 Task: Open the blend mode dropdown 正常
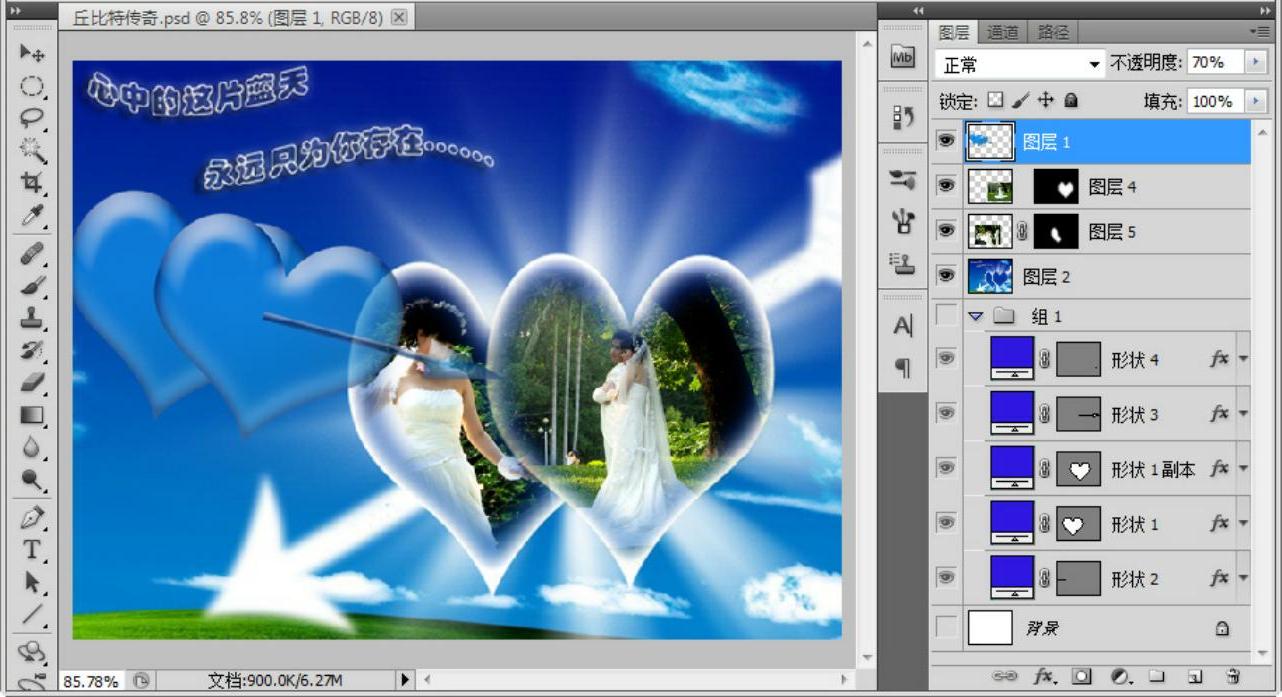1020,64
